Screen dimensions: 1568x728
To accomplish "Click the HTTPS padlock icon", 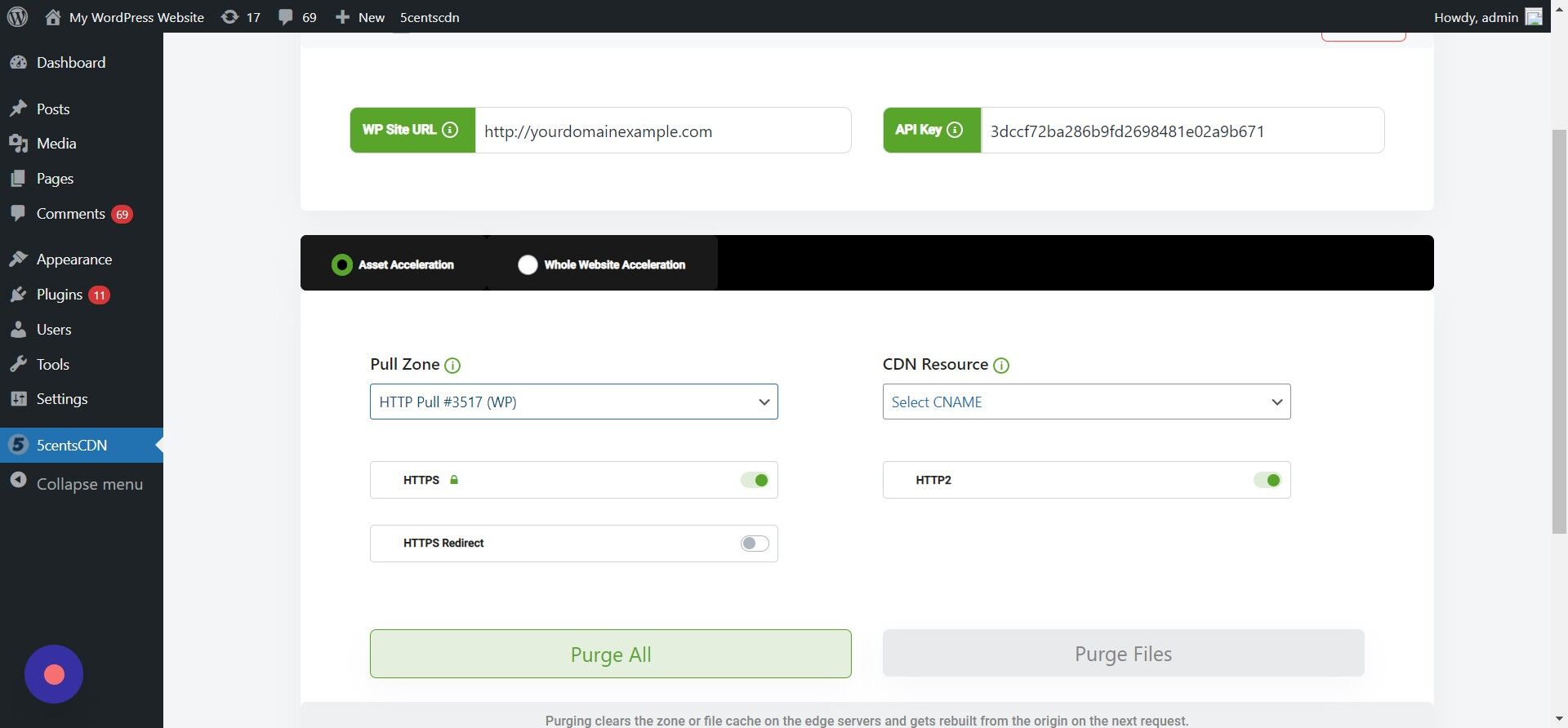I will click(x=454, y=480).
